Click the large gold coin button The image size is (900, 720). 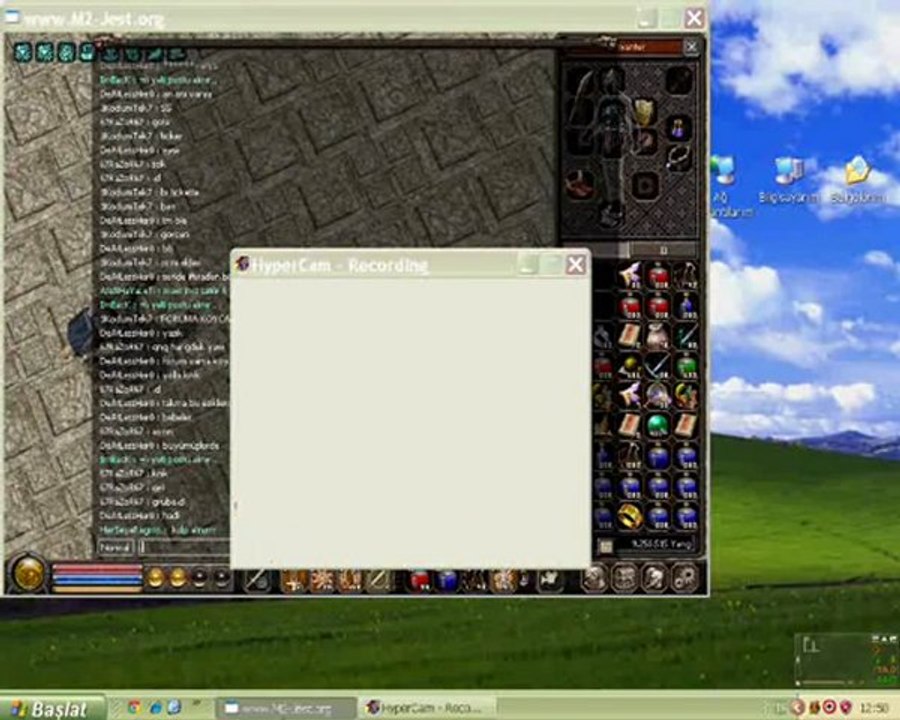pos(28,574)
